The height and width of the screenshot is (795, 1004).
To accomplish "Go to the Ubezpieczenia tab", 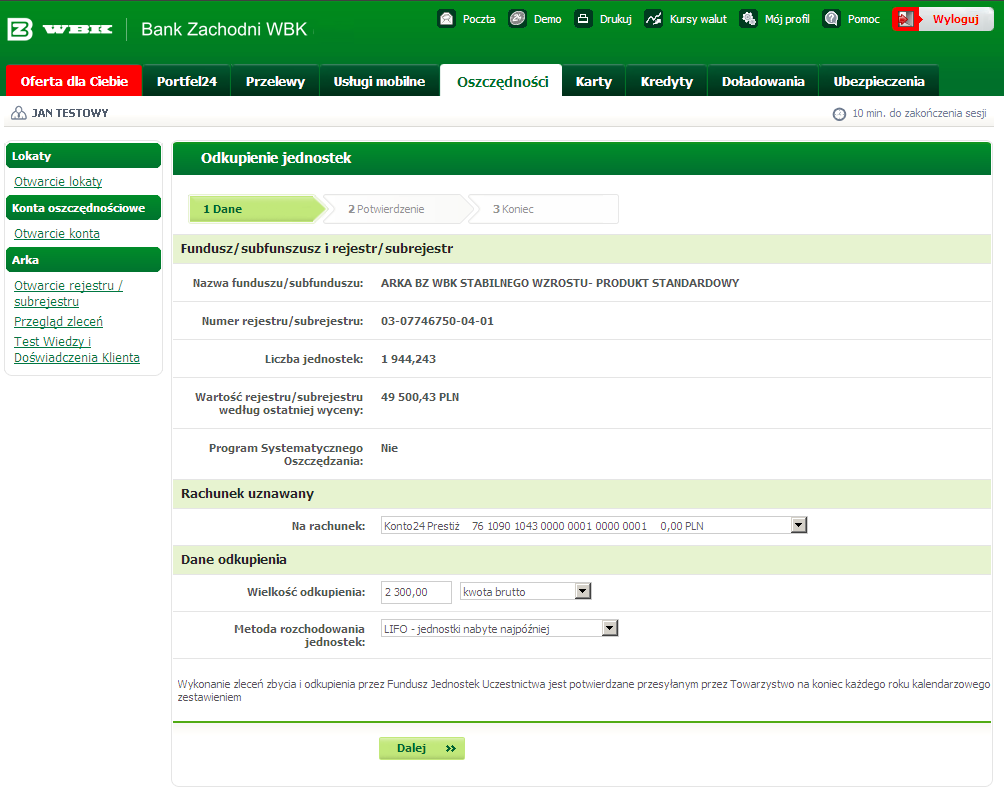I will (878, 81).
